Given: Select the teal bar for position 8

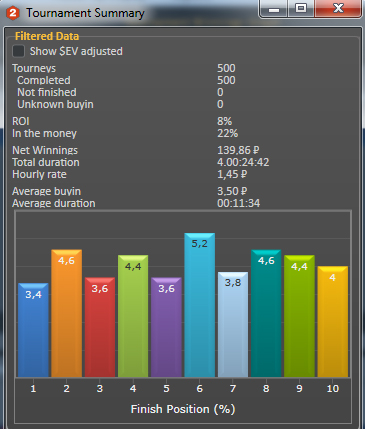Looking at the screenshot, I should coord(266,313).
